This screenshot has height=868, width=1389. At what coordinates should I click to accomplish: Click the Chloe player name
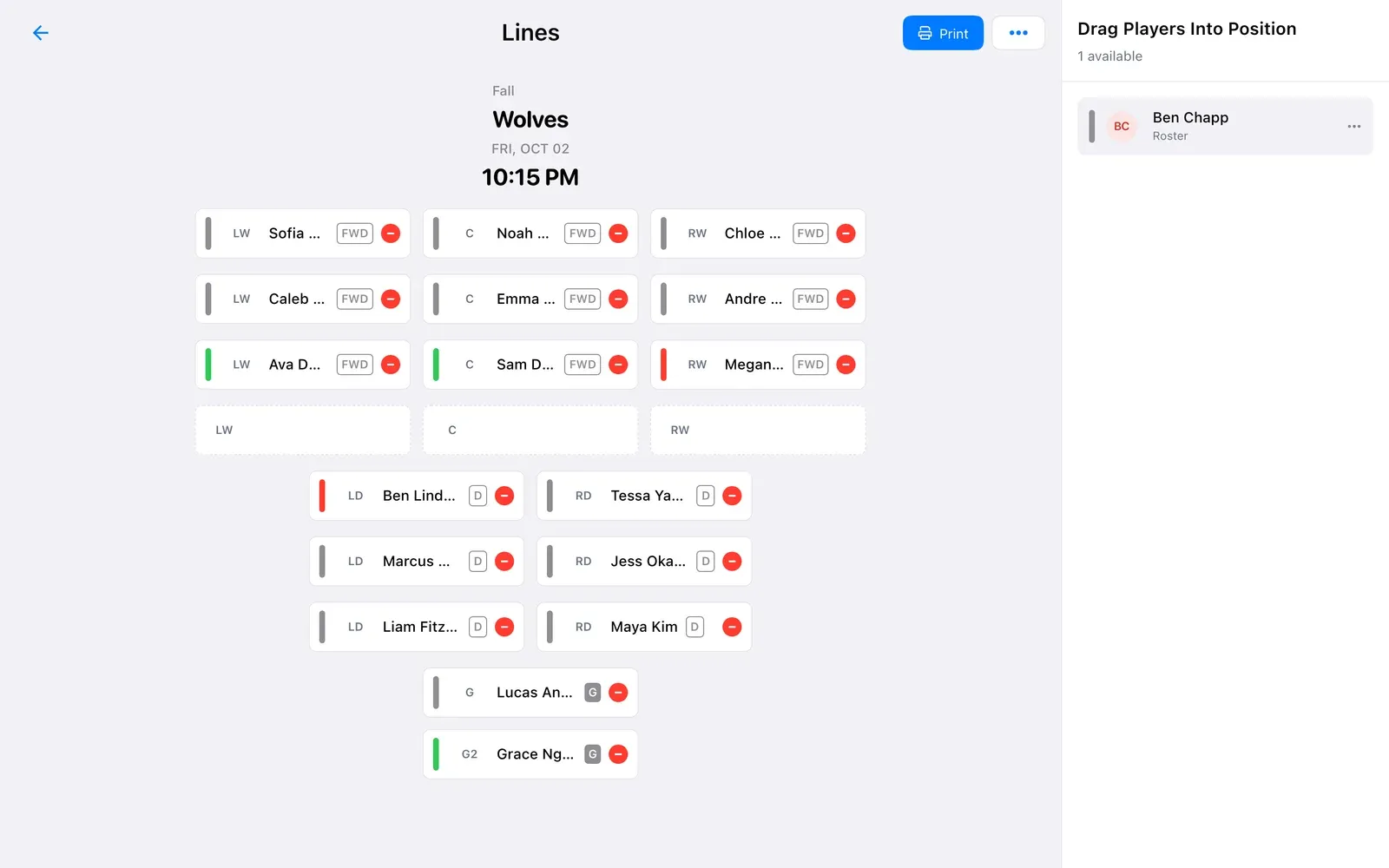[753, 233]
